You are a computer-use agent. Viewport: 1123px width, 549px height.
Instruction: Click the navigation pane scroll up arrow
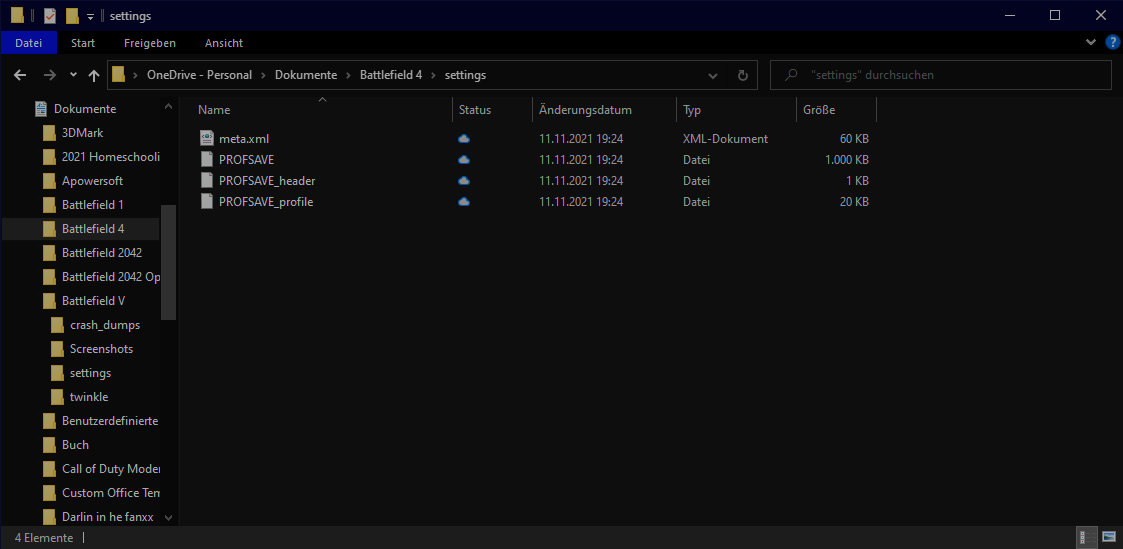coord(169,106)
